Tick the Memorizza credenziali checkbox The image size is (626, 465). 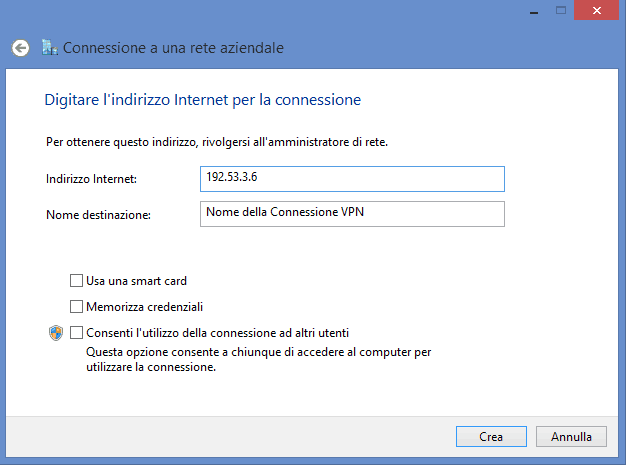pos(76,307)
